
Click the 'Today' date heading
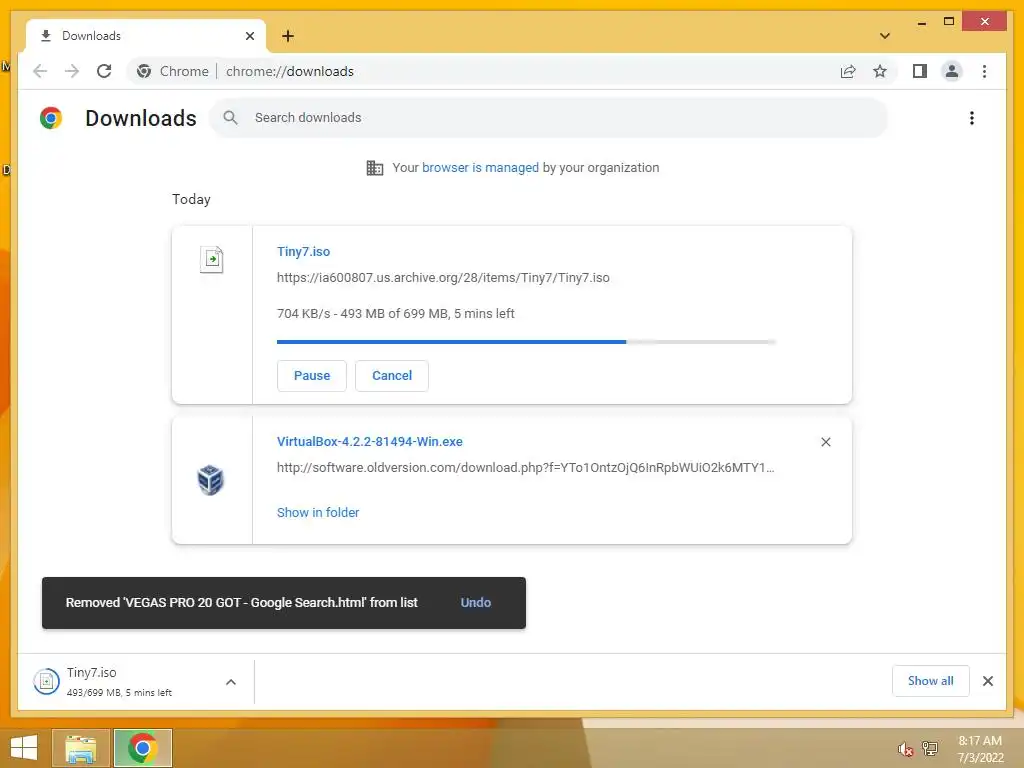[x=191, y=199]
